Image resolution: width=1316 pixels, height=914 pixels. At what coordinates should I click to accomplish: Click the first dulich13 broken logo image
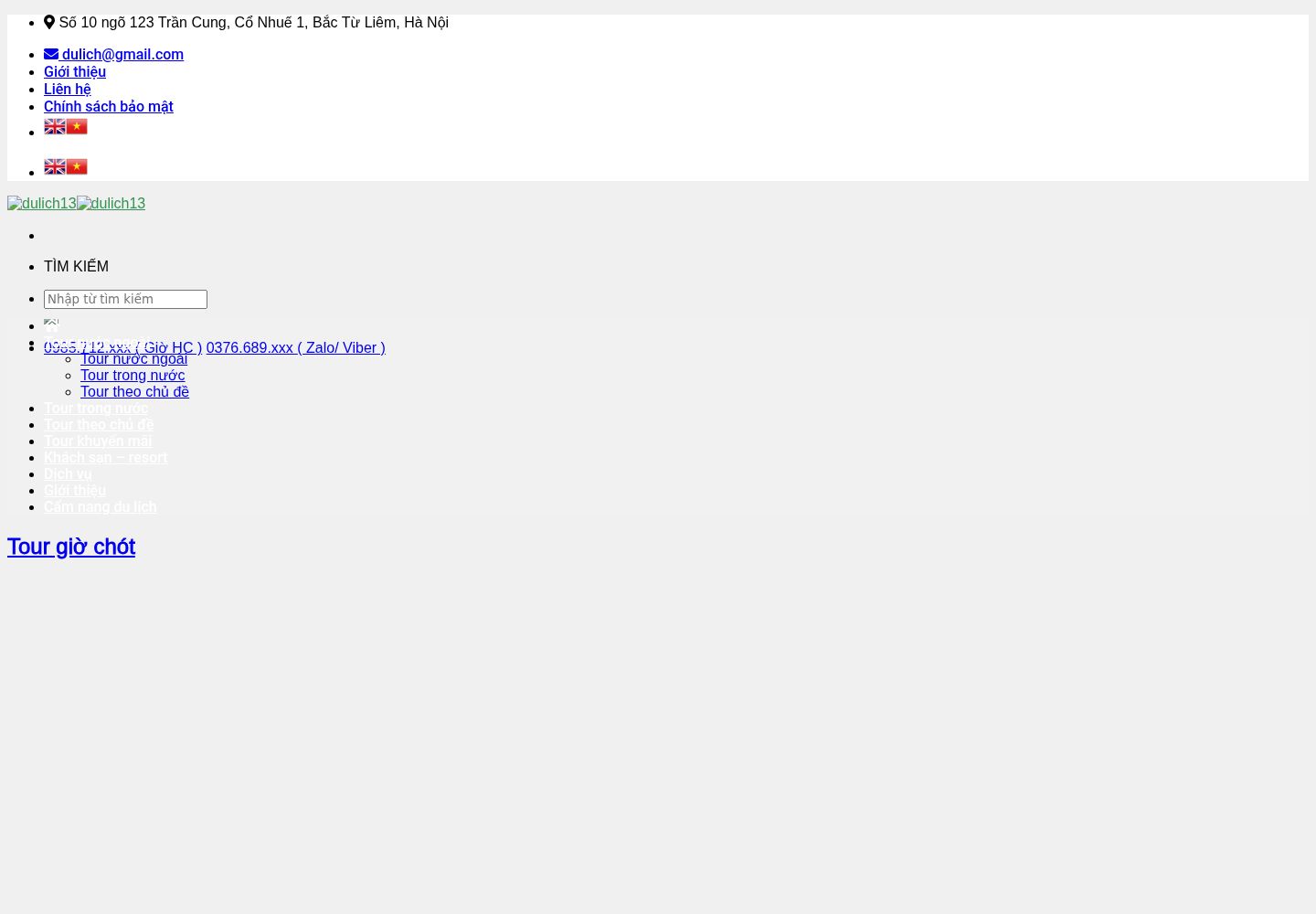pos(42,203)
